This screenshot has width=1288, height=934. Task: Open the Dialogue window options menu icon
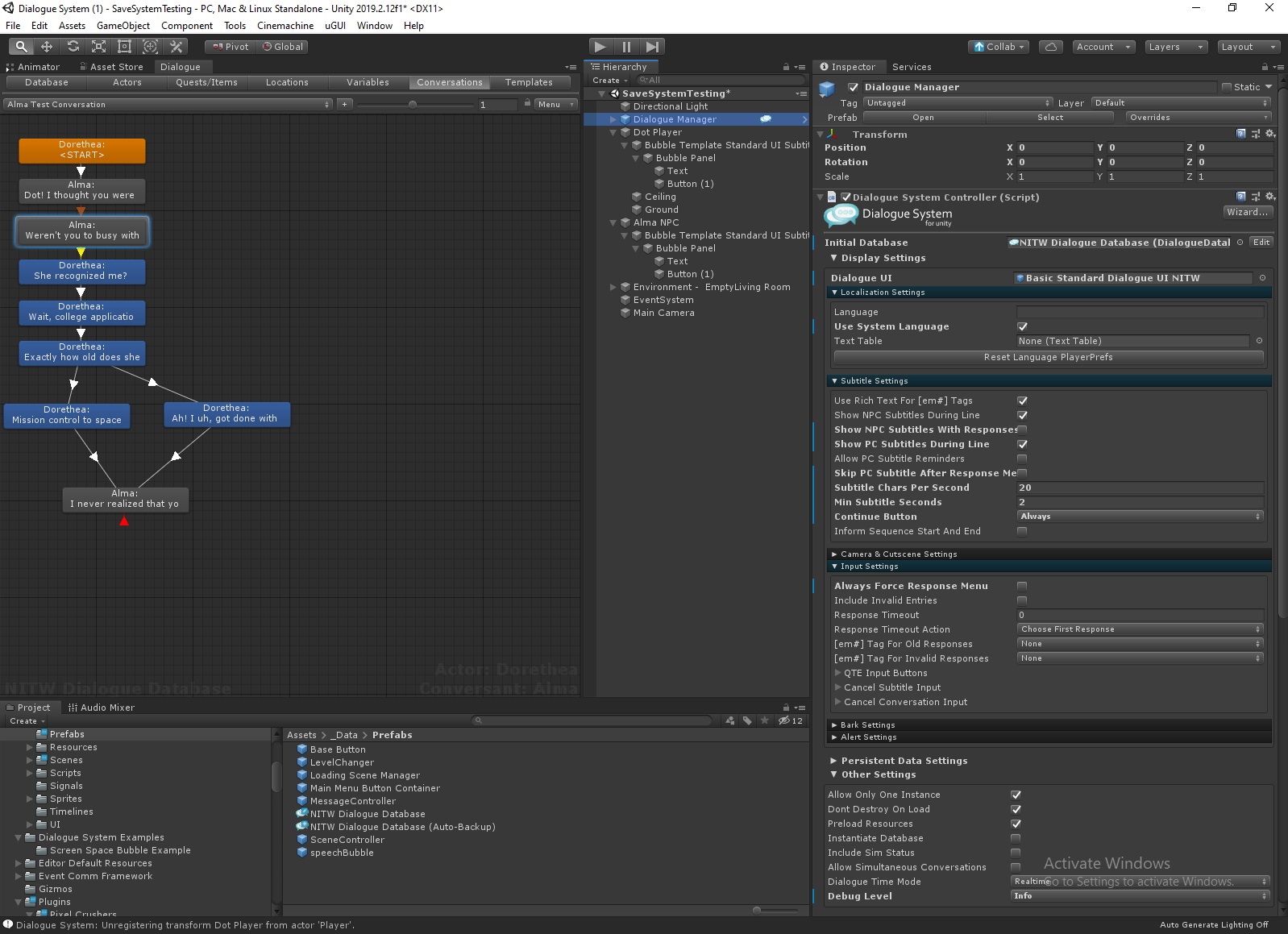click(x=571, y=67)
